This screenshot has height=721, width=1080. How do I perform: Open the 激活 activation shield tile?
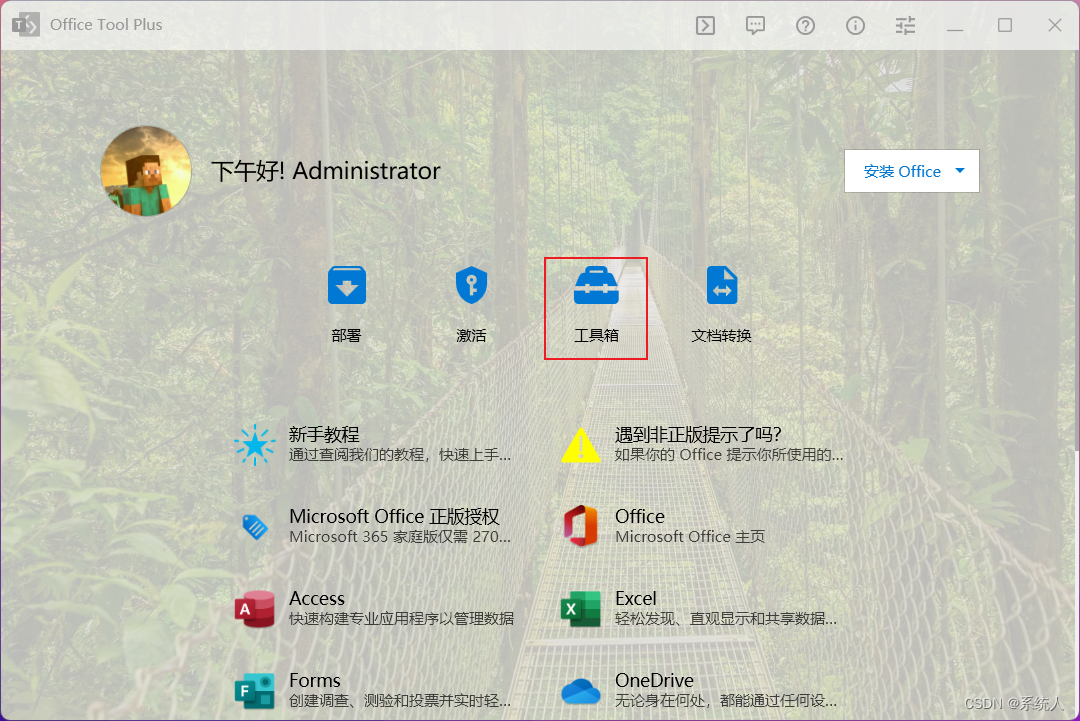tap(471, 304)
